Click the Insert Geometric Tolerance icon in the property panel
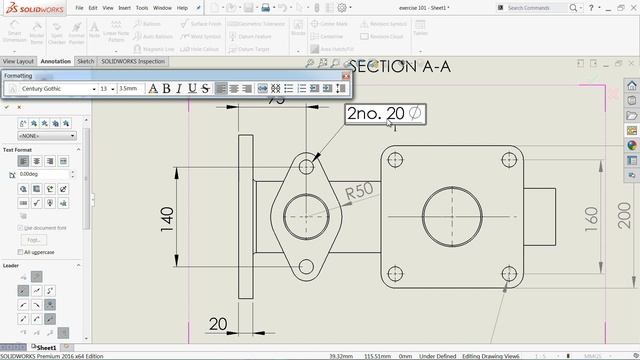 [23, 203]
